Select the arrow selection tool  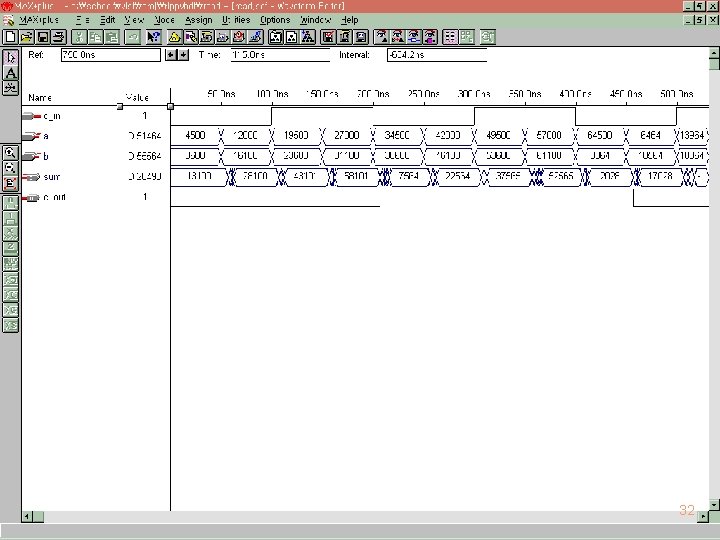tap(11, 57)
